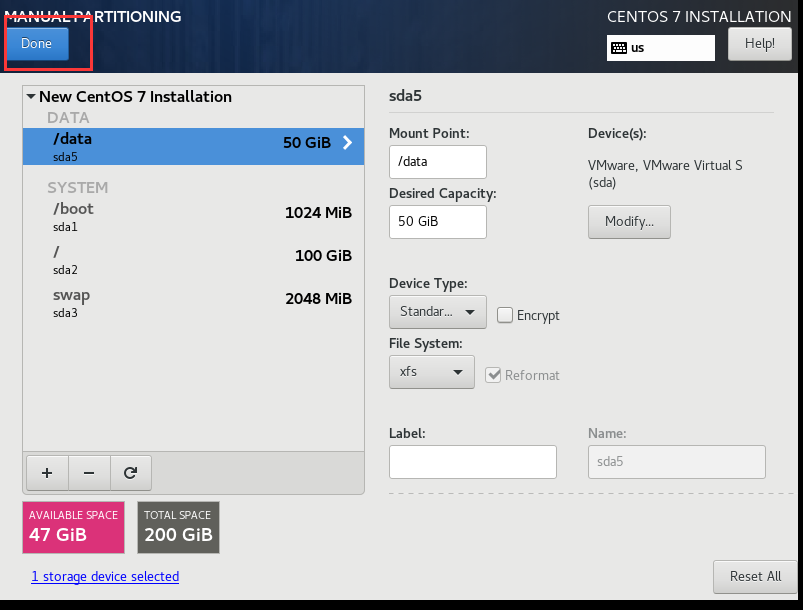Viewport: 803px width, 610px height.
Task: Click the us keyboard layout indicator
Action: click(661, 48)
